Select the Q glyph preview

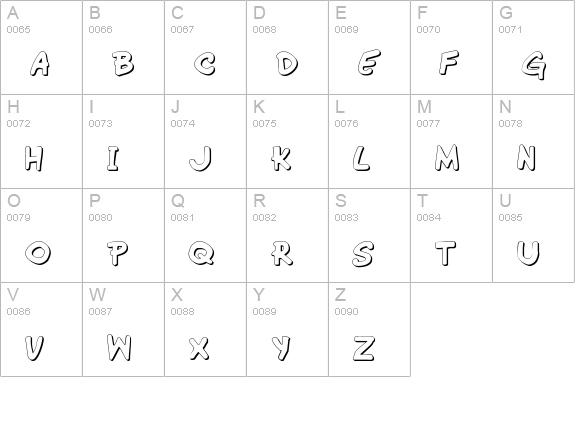tap(201, 253)
